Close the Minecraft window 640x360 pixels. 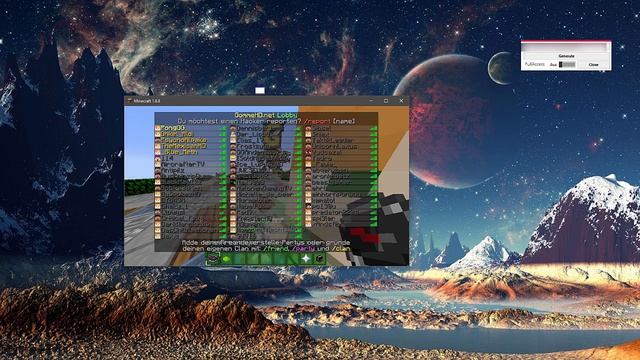coord(401,101)
